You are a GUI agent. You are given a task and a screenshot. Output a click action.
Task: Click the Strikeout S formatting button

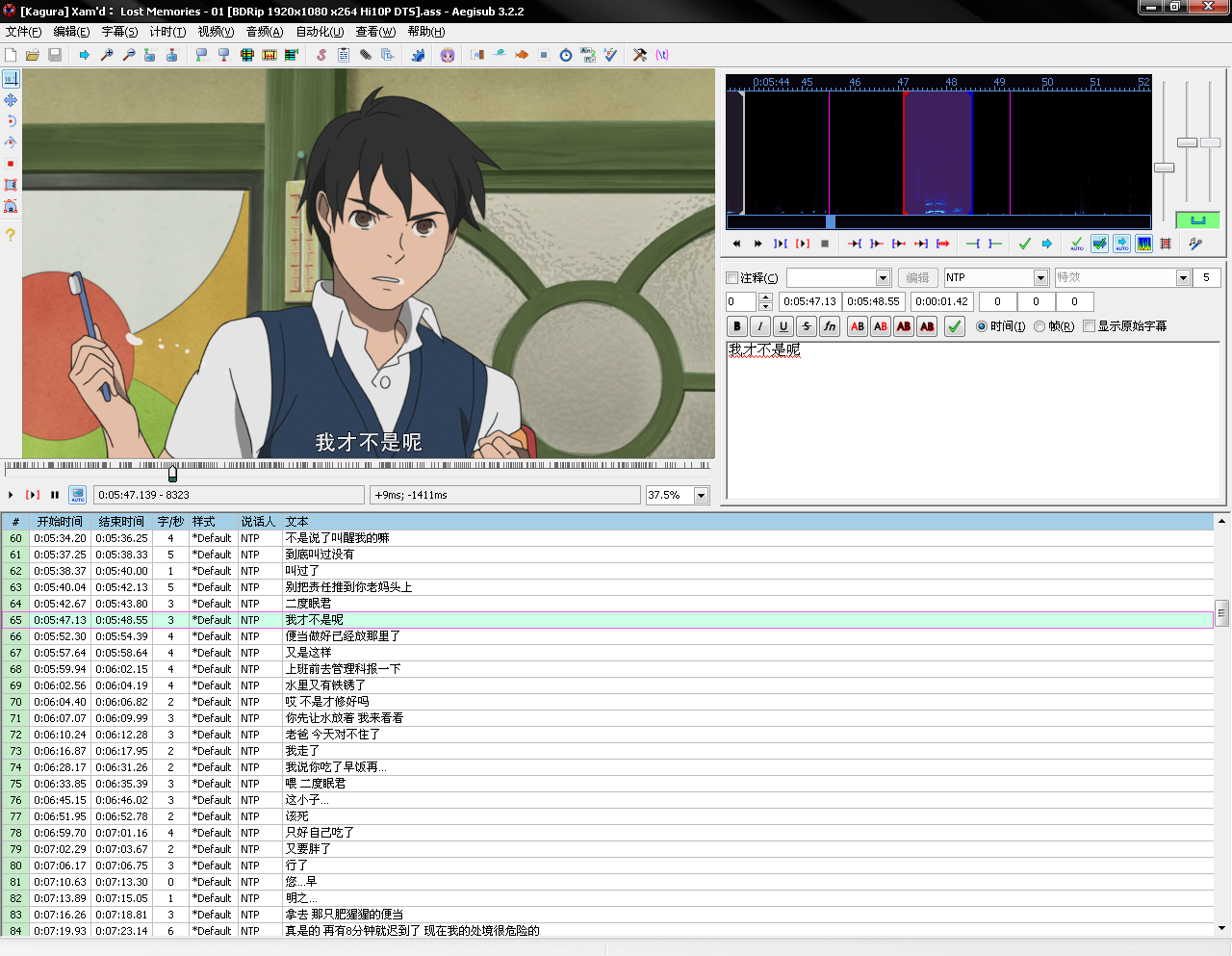point(807,326)
